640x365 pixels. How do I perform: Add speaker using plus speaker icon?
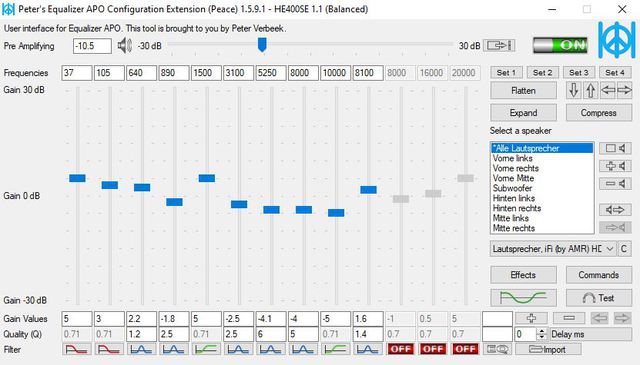[x=615, y=166]
